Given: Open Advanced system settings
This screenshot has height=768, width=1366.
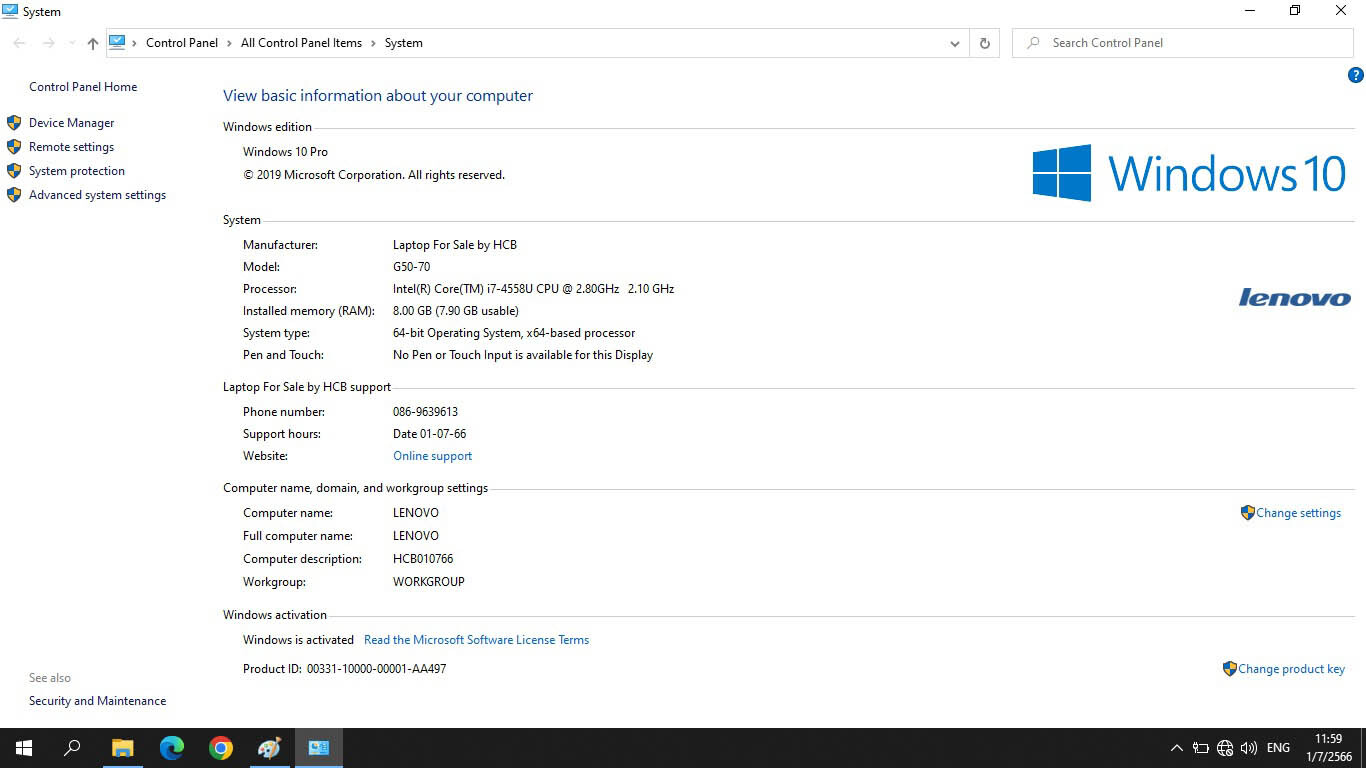Looking at the screenshot, I should point(97,195).
